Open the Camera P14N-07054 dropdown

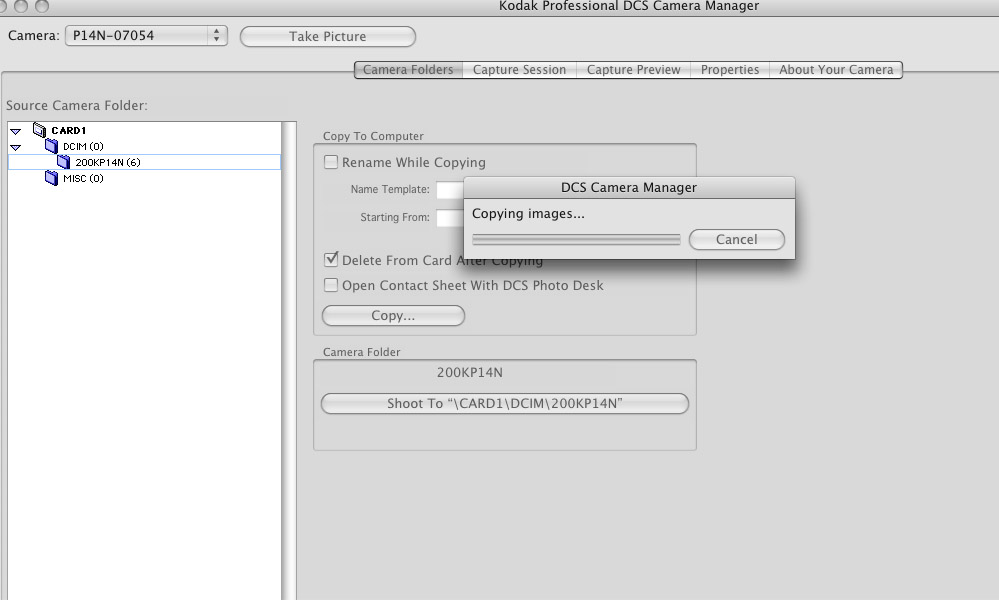tap(146, 36)
